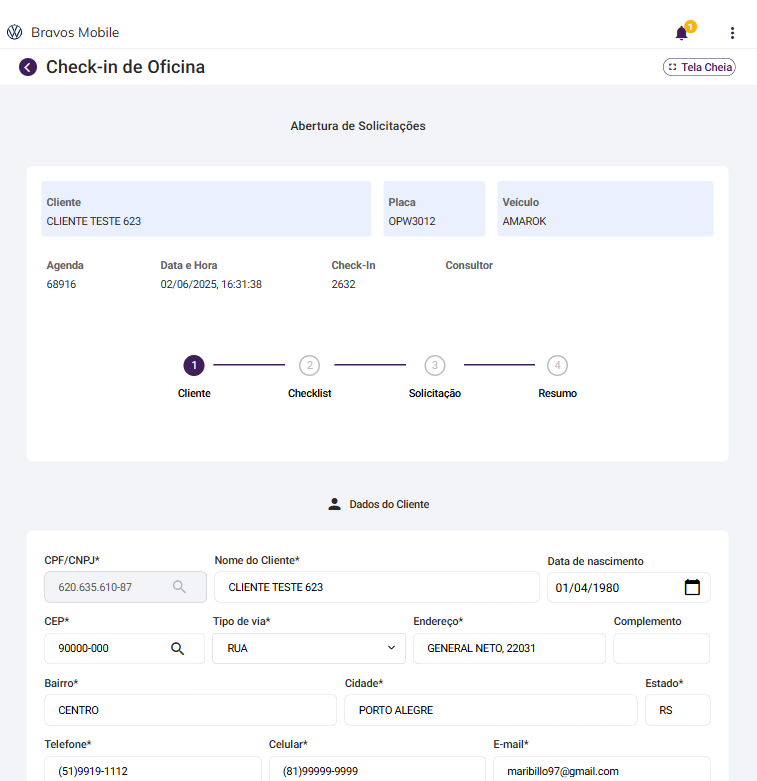757x781 pixels.
Task: Click the back arrow beside Check-in de Oficina
Action: [x=28, y=67]
